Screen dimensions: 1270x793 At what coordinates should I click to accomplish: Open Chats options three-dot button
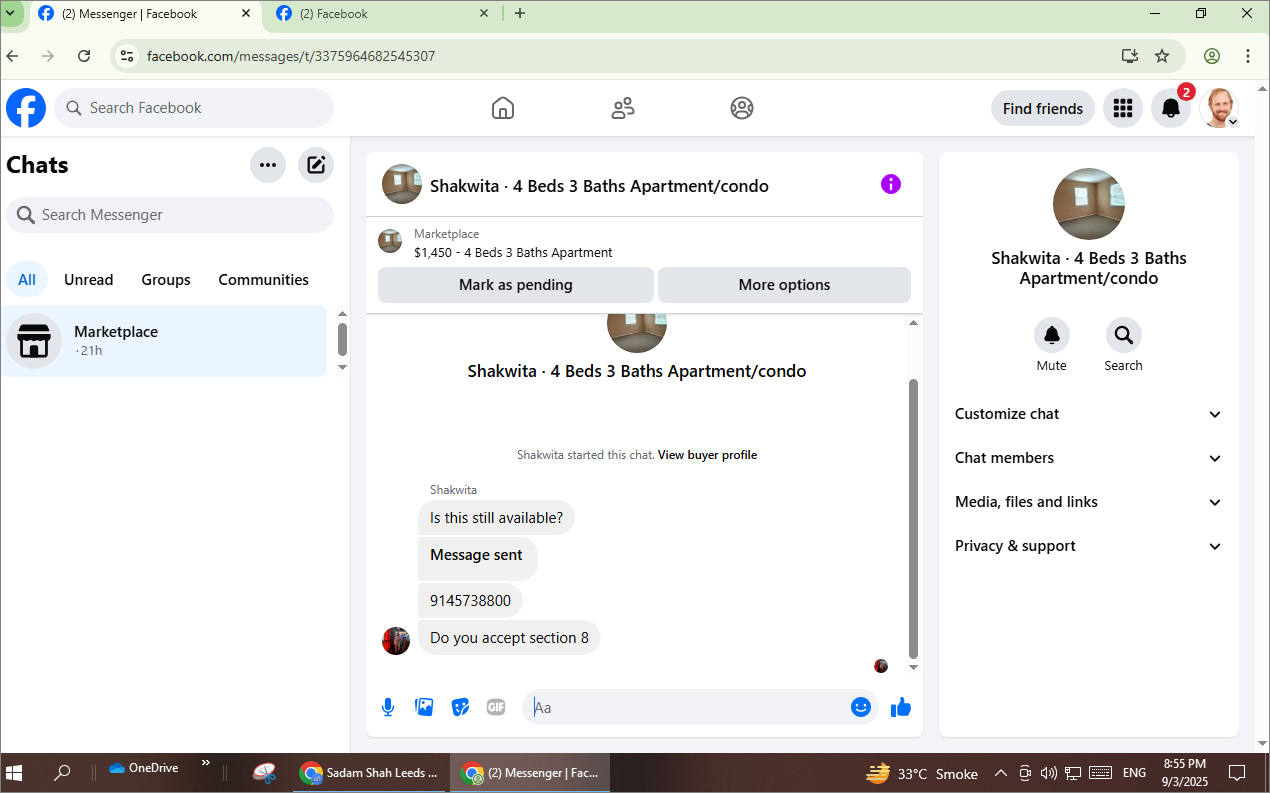tap(268, 165)
